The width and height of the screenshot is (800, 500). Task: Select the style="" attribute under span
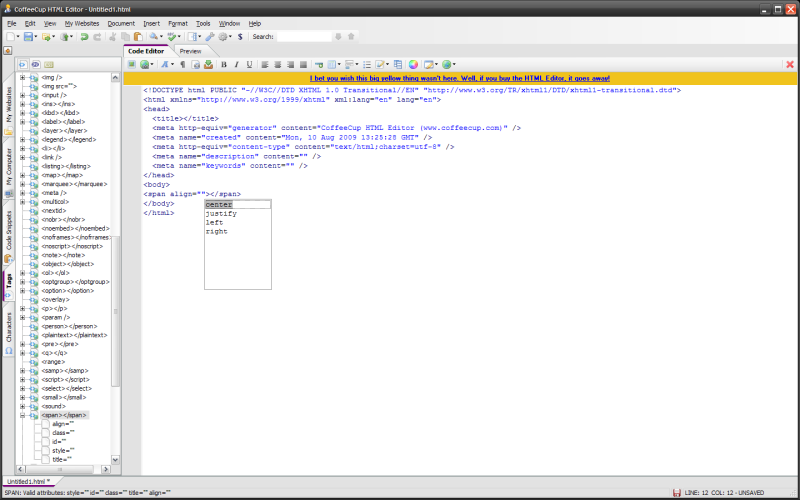(63, 451)
